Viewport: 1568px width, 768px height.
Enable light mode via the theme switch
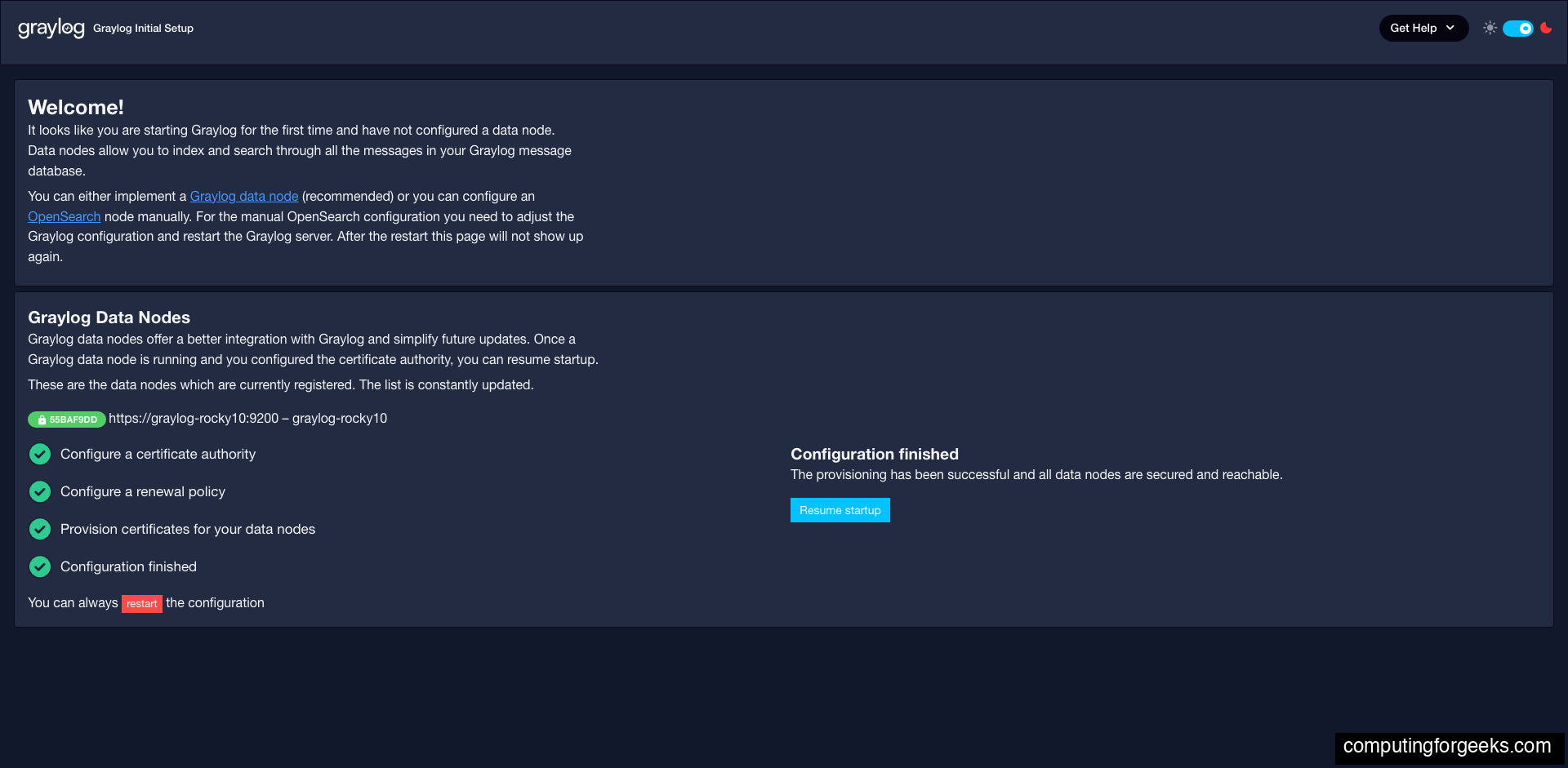(1517, 28)
